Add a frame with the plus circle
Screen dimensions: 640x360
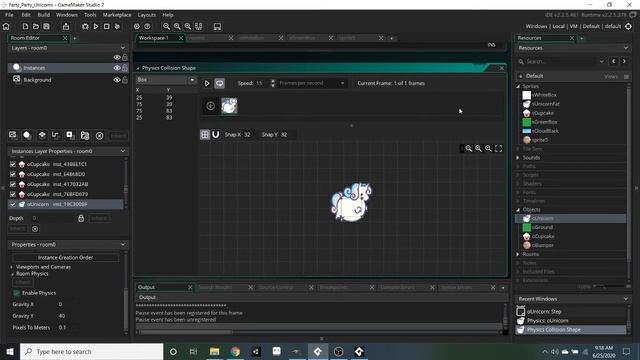[x=210, y=106]
